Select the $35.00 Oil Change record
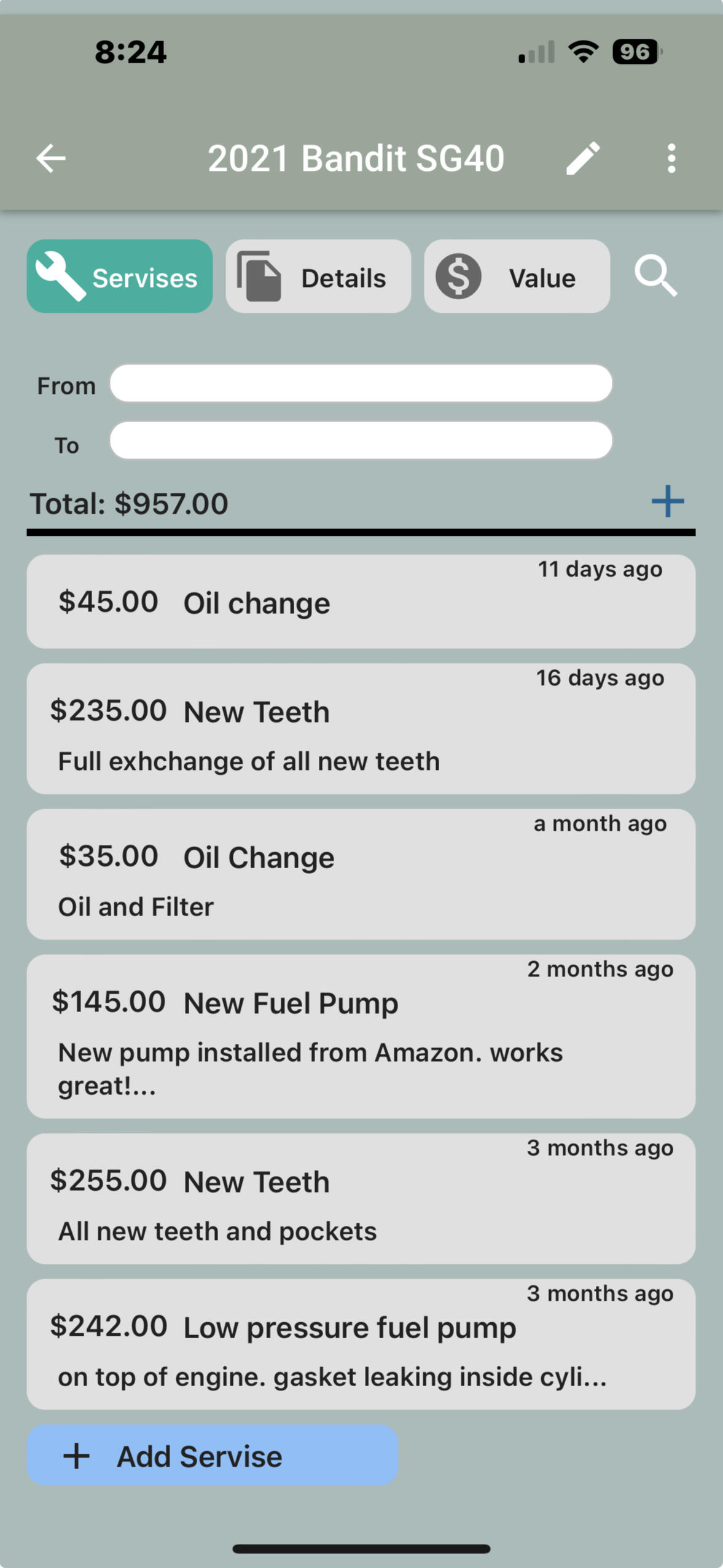Screen dimensions: 723x1568 (x=361, y=874)
